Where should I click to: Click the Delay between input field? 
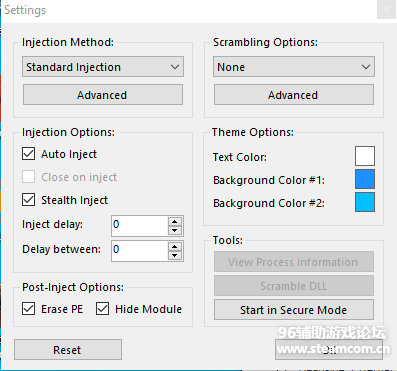[140, 251]
